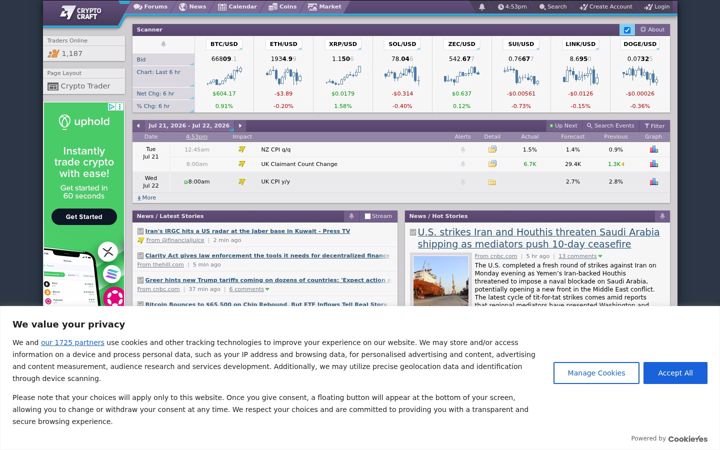720x450 pixels.
Task: Click the UK CPI y/y impact icon
Action: (242, 182)
